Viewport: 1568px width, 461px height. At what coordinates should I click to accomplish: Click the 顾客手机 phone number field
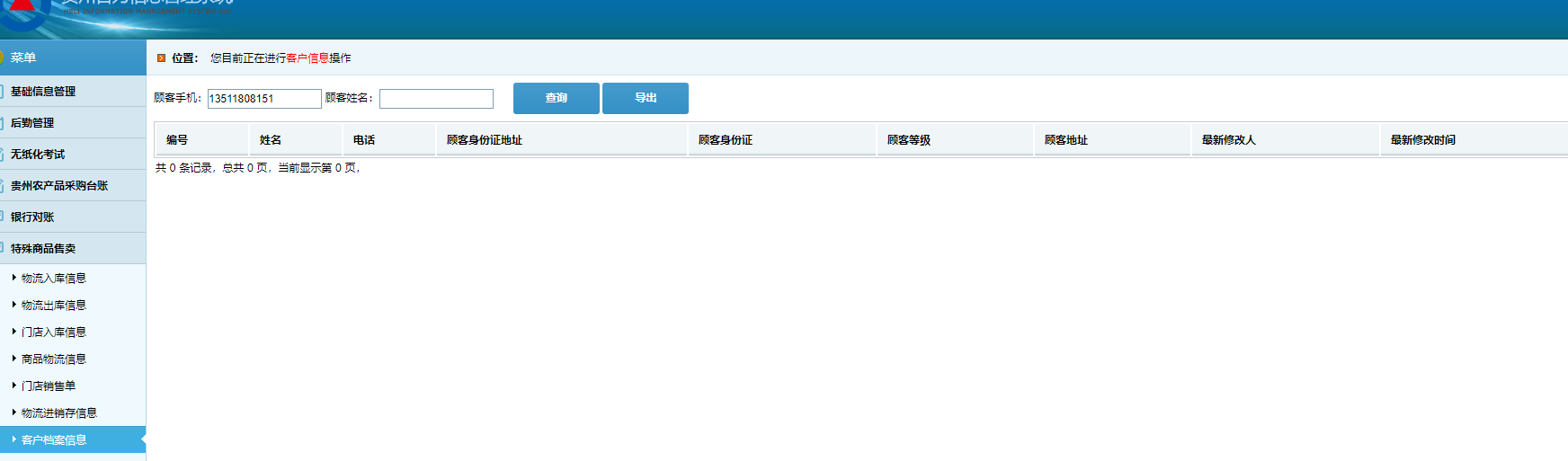point(264,99)
